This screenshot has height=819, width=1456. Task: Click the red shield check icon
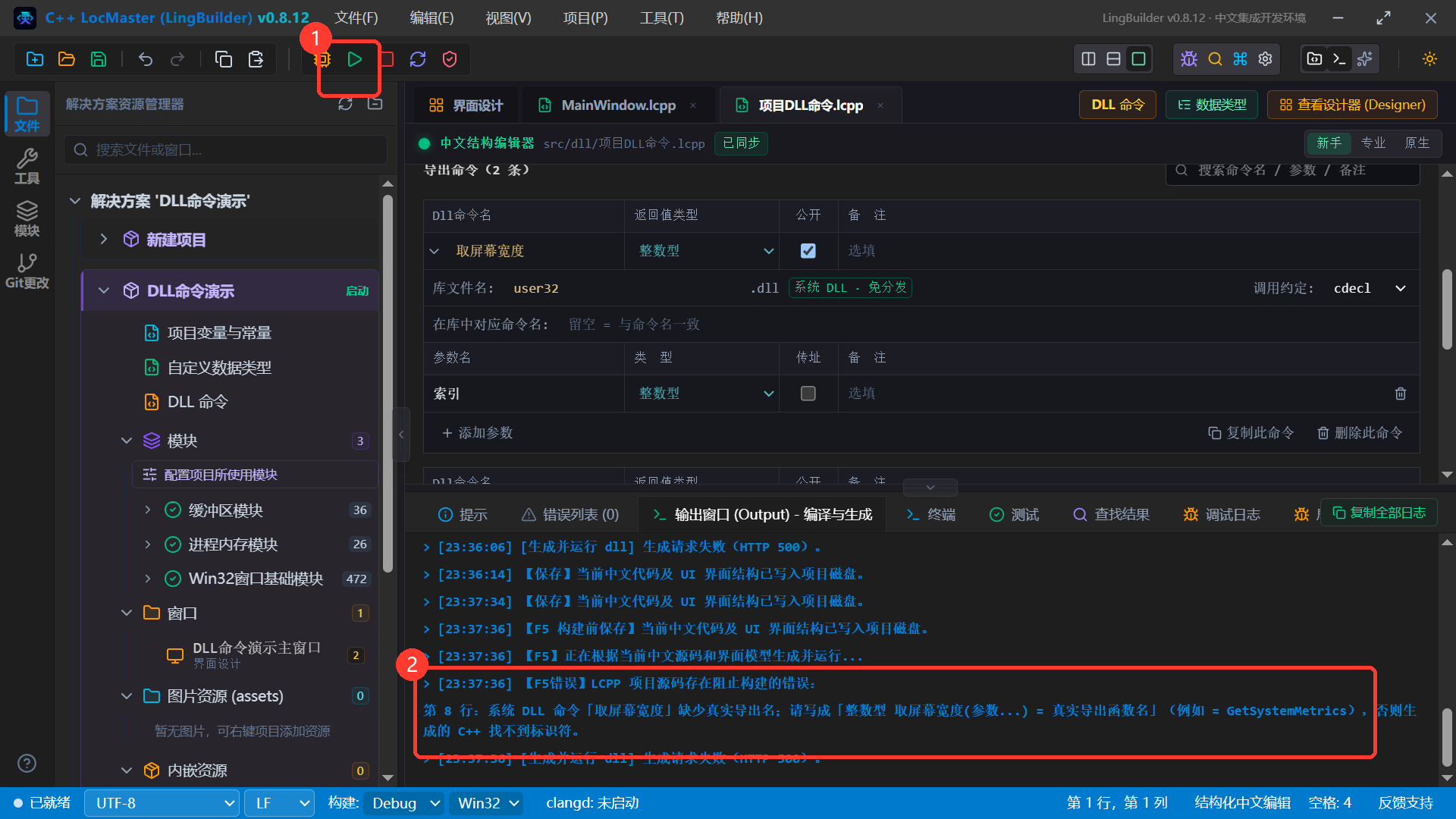[x=450, y=59]
